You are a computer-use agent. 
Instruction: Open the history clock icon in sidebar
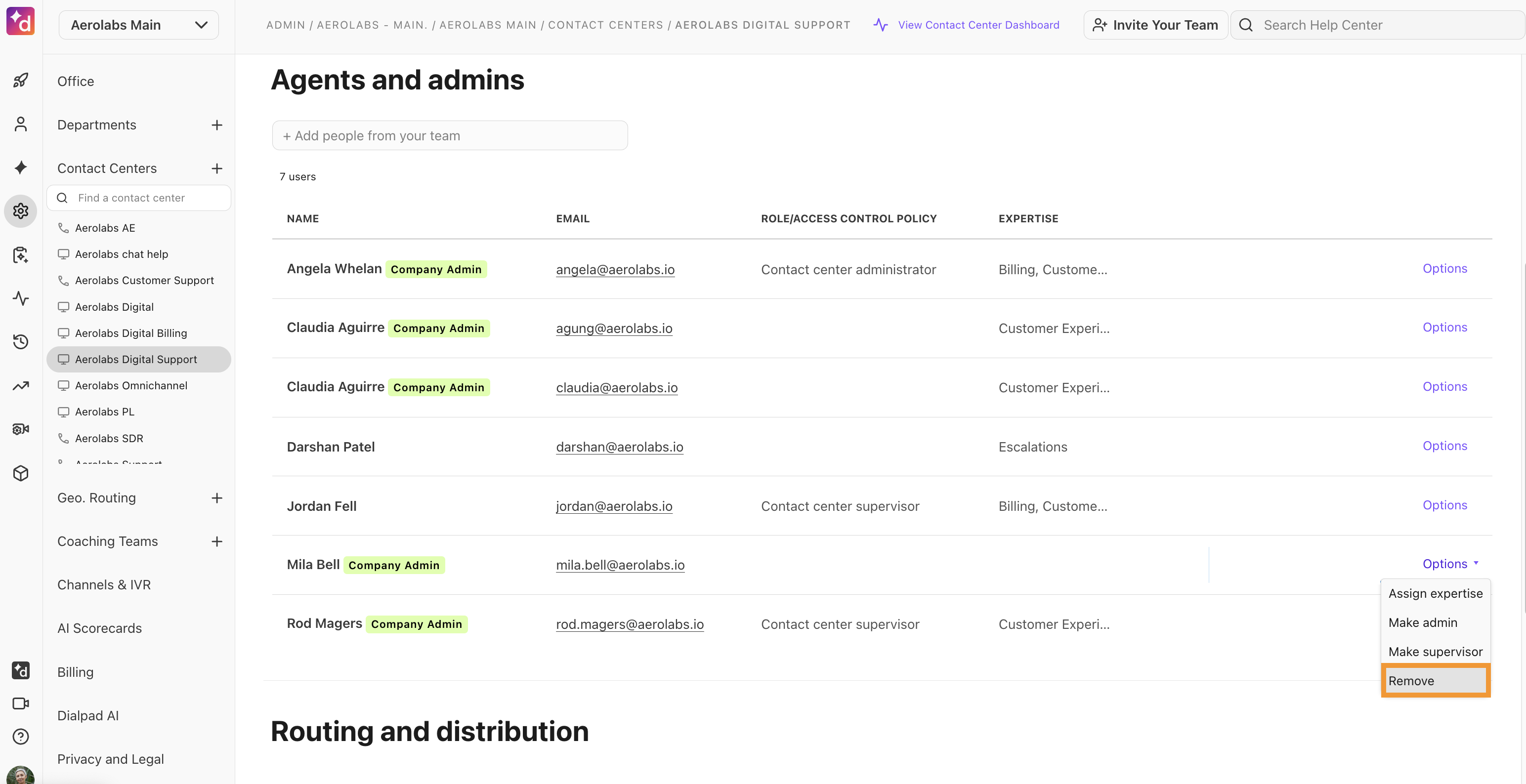(21, 342)
